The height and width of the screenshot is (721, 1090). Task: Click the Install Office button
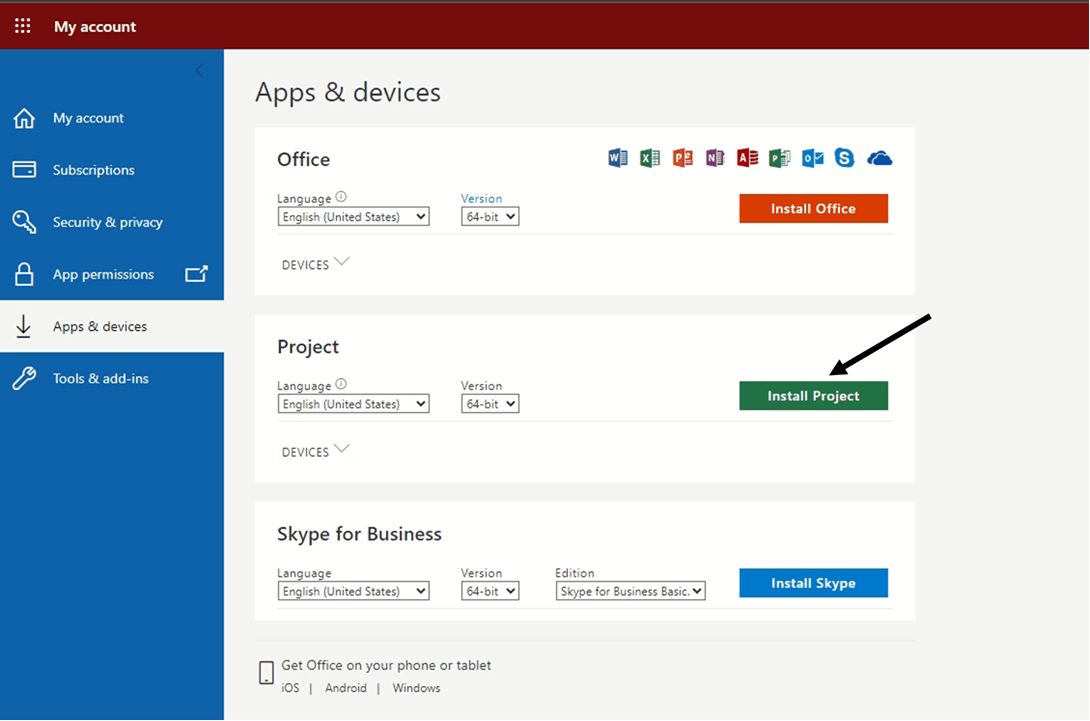point(813,209)
